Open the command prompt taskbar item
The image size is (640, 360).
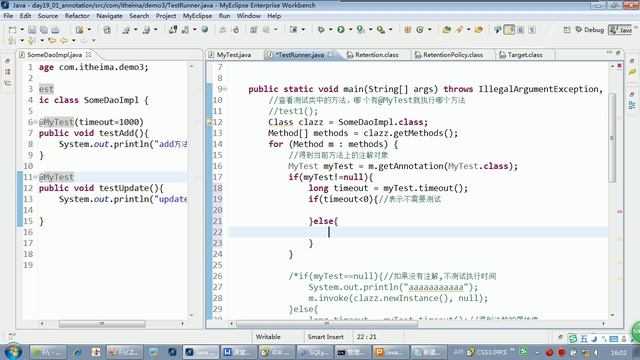click(x=352, y=352)
